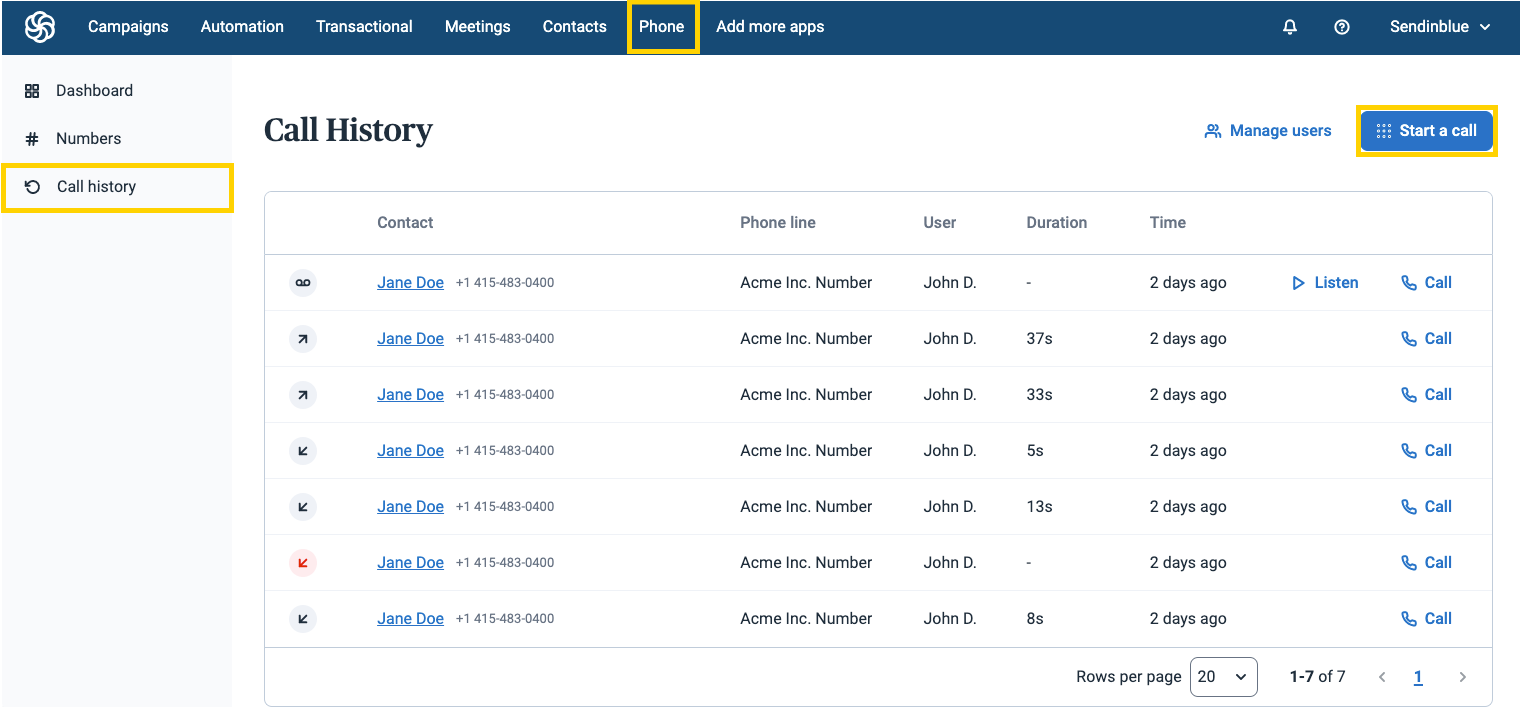The width and height of the screenshot is (1520, 707).
Task: Click Call in the 13s row
Action: 1426,507
